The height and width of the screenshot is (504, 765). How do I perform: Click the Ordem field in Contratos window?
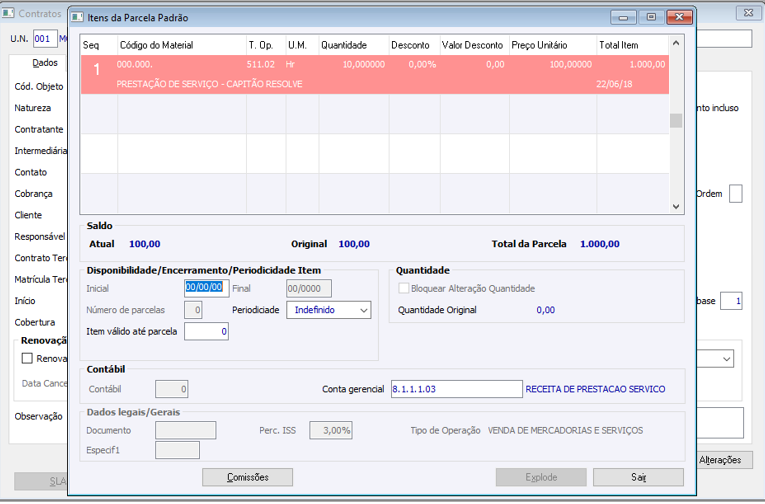point(736,194)
